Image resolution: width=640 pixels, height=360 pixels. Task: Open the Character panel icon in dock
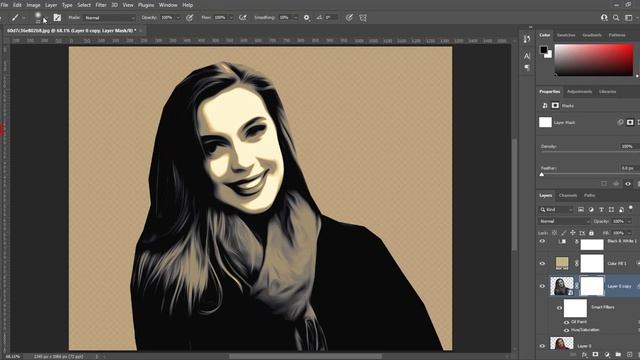527,56
